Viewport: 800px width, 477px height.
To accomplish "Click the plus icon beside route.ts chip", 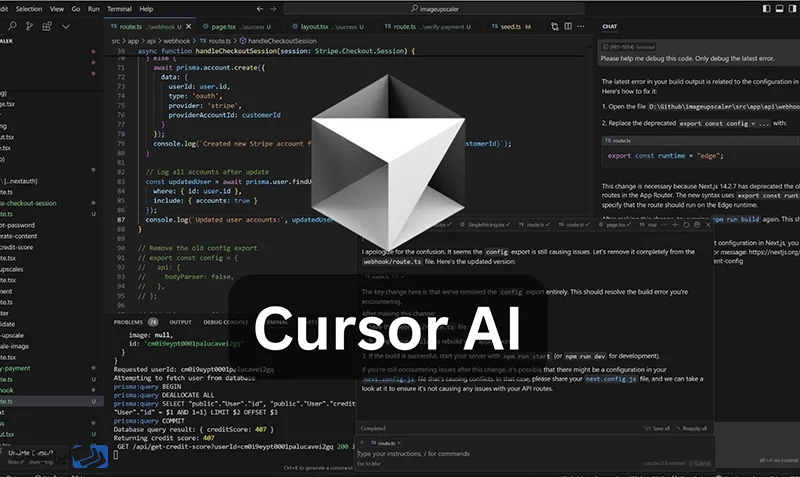I will pyautogui.click(x=362, y=443).
